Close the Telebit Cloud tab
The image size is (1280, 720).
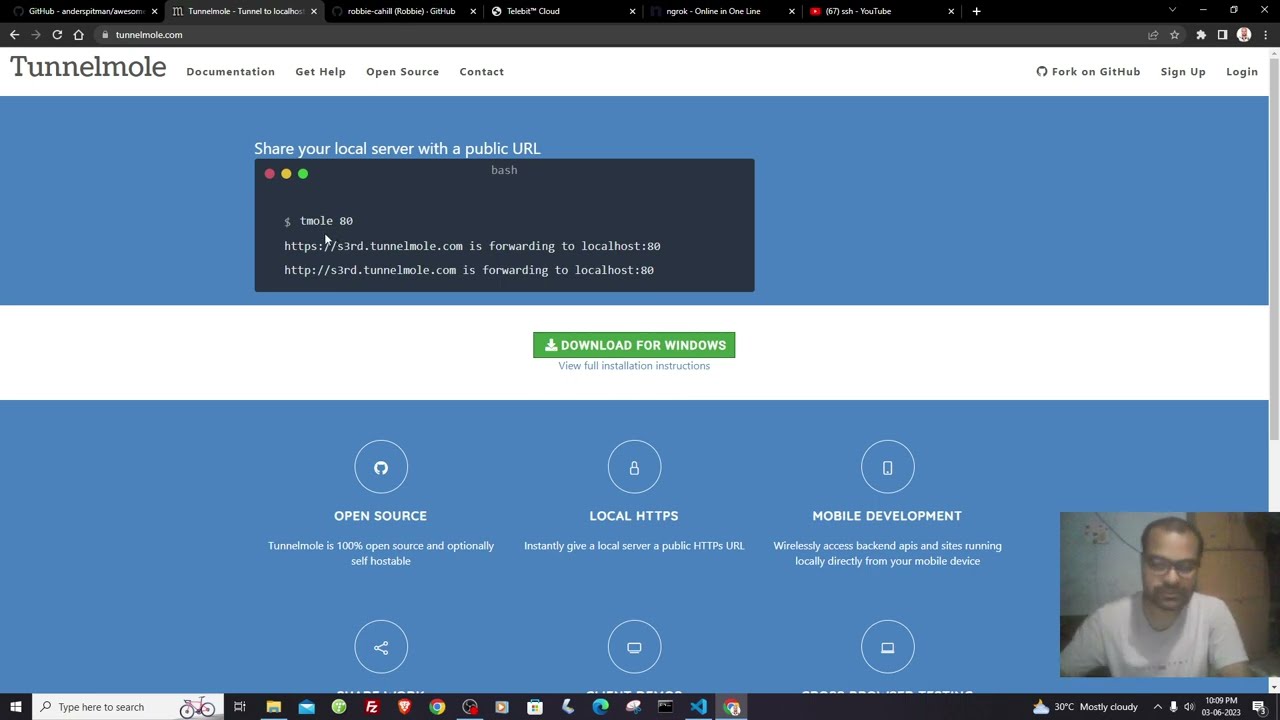tap(632, 11)
